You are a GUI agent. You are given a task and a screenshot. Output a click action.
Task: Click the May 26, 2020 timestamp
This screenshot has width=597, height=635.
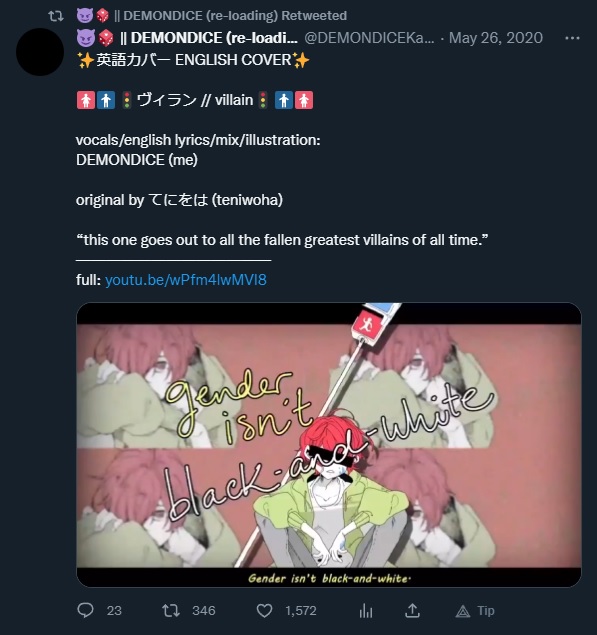coord(496,38)
